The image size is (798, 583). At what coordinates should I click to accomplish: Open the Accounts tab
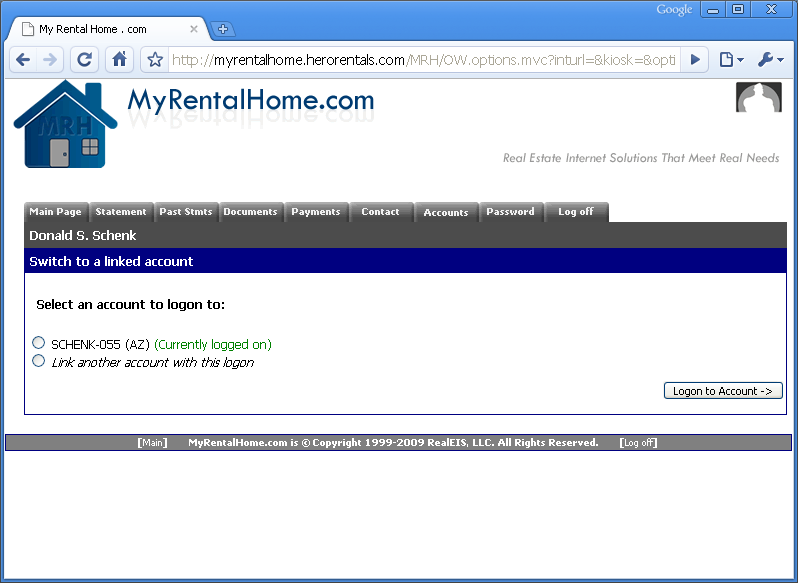pos(446,213)
